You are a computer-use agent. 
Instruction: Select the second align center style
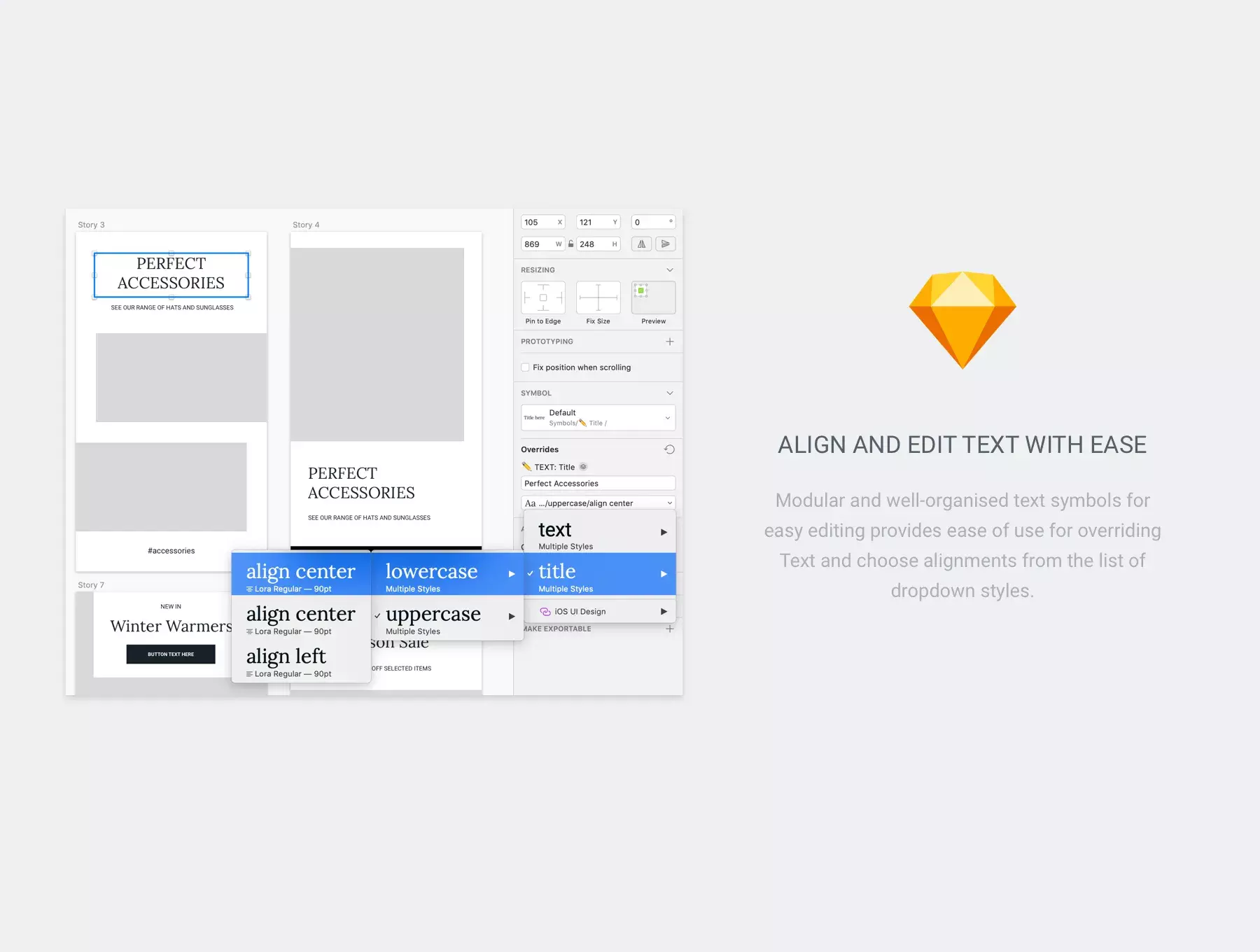(301, 617)
